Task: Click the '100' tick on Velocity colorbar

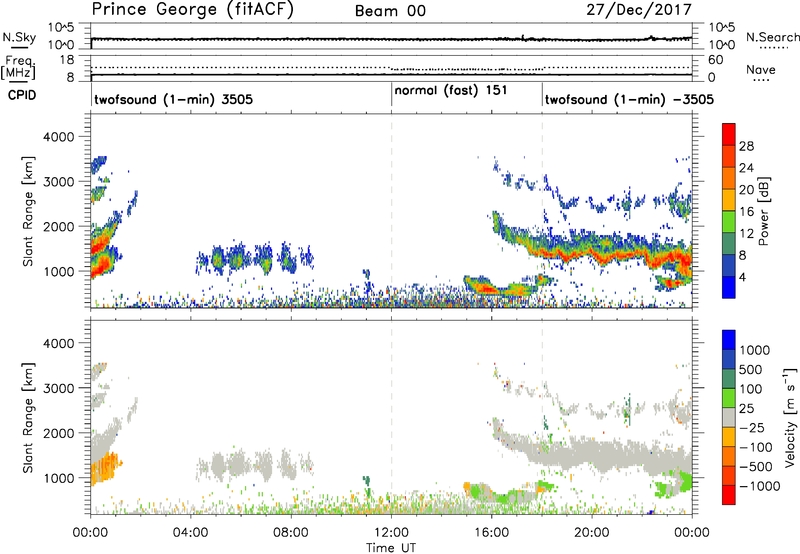Action: (753, 389)
